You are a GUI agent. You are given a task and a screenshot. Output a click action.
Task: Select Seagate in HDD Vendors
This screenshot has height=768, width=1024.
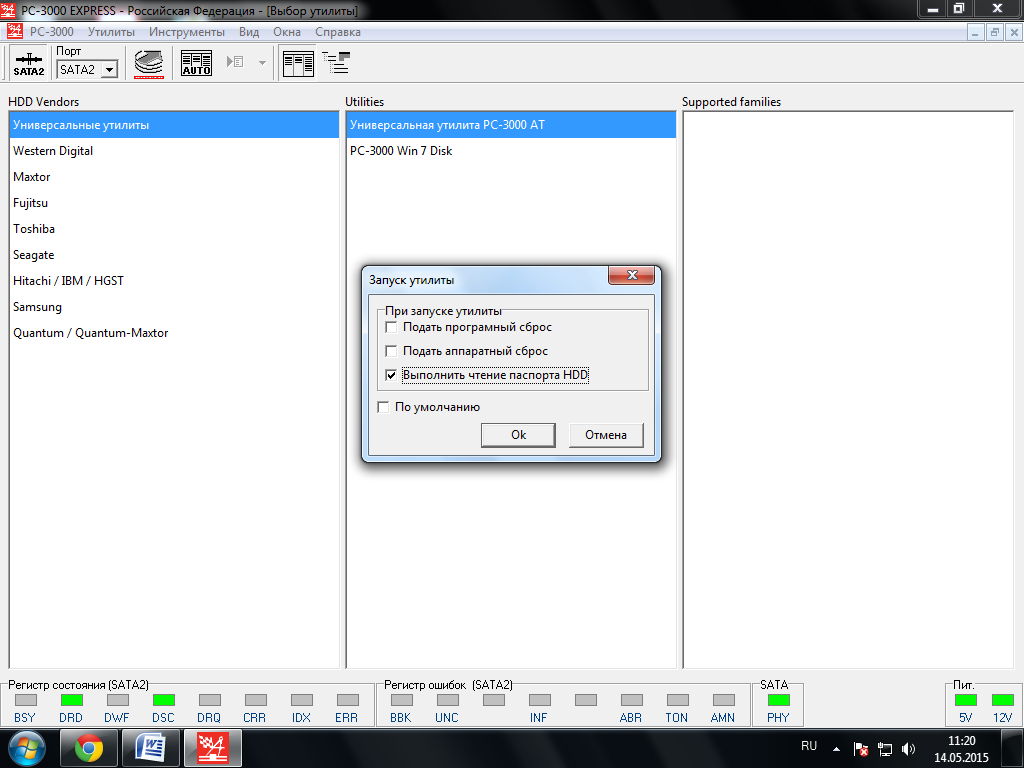pyautogui.click(x=174, y=255)
